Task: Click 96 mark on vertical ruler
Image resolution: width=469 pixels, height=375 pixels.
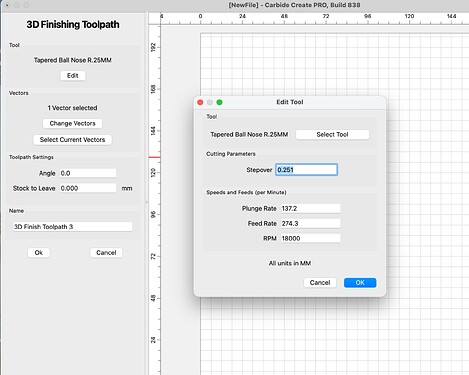Action: (x=153, y=215)
